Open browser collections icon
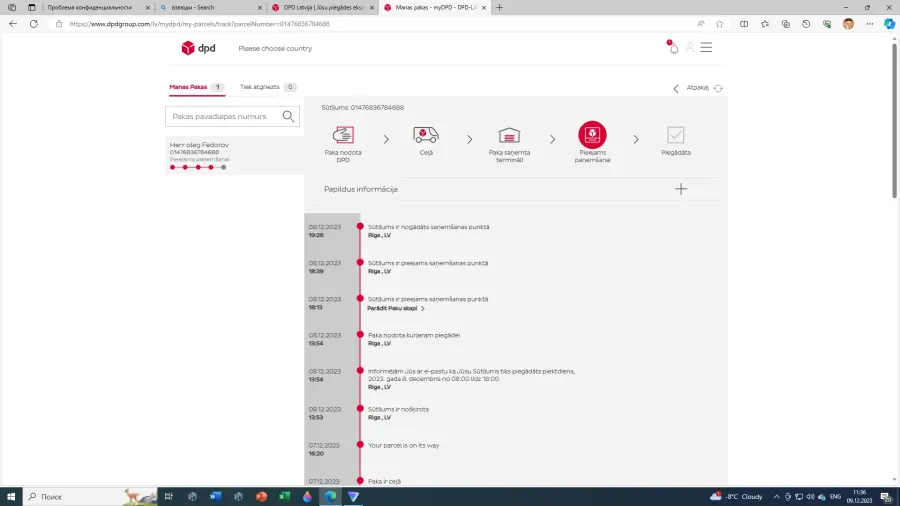Viewport: 900px width, 506px height. click(785, 24)
